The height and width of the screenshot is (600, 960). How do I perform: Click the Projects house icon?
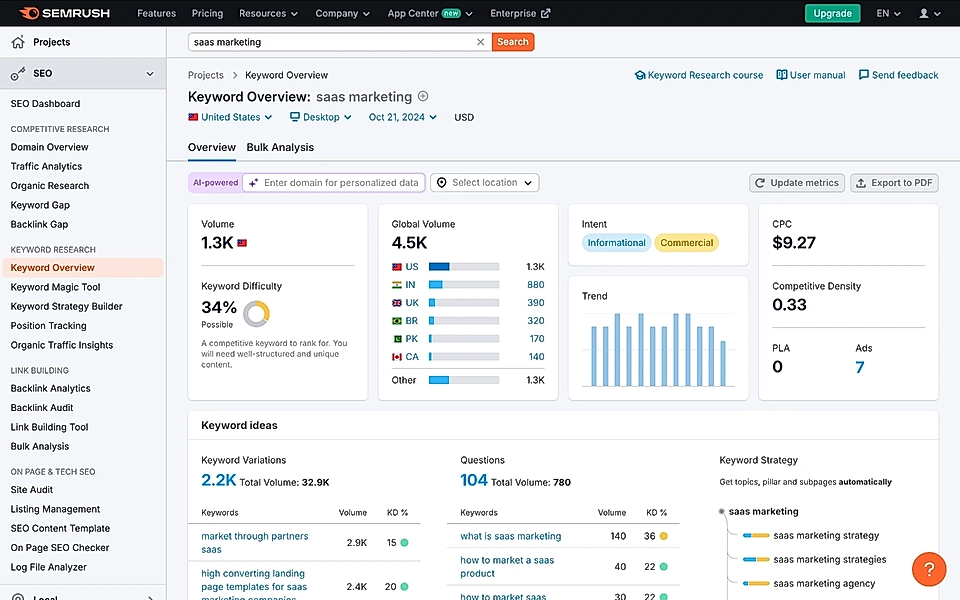(17, 41)
